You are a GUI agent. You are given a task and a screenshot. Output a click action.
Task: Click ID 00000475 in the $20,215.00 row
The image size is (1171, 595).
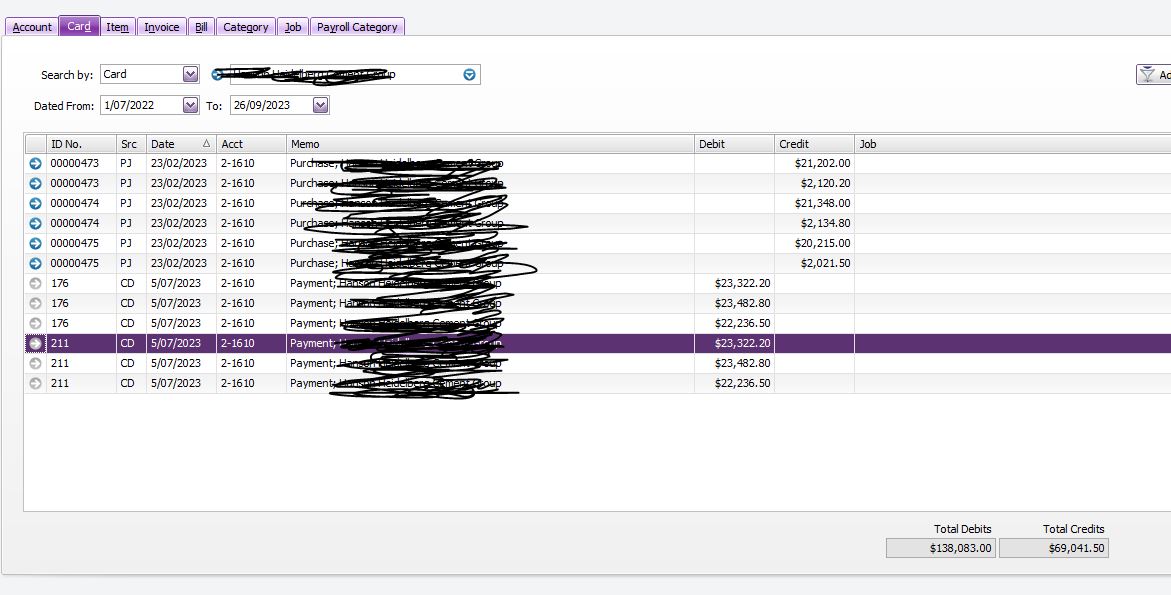75,243
